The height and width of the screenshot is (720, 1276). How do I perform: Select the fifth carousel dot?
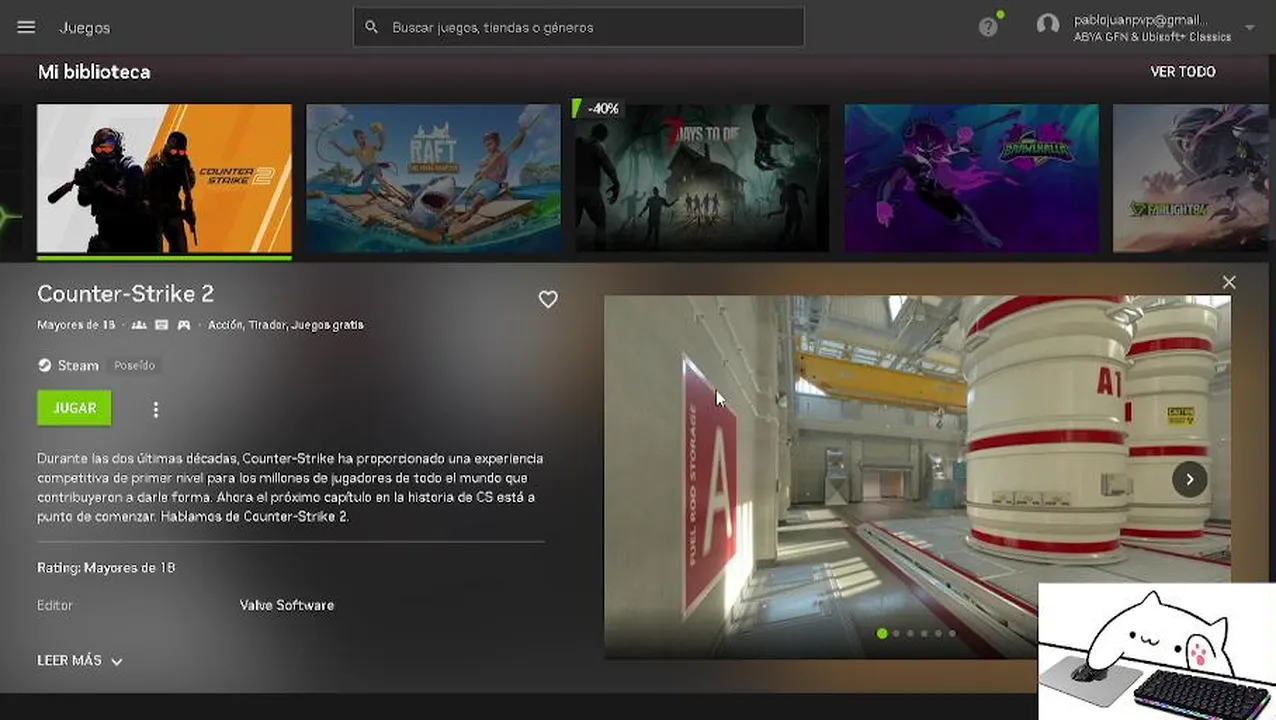[938, 633]
